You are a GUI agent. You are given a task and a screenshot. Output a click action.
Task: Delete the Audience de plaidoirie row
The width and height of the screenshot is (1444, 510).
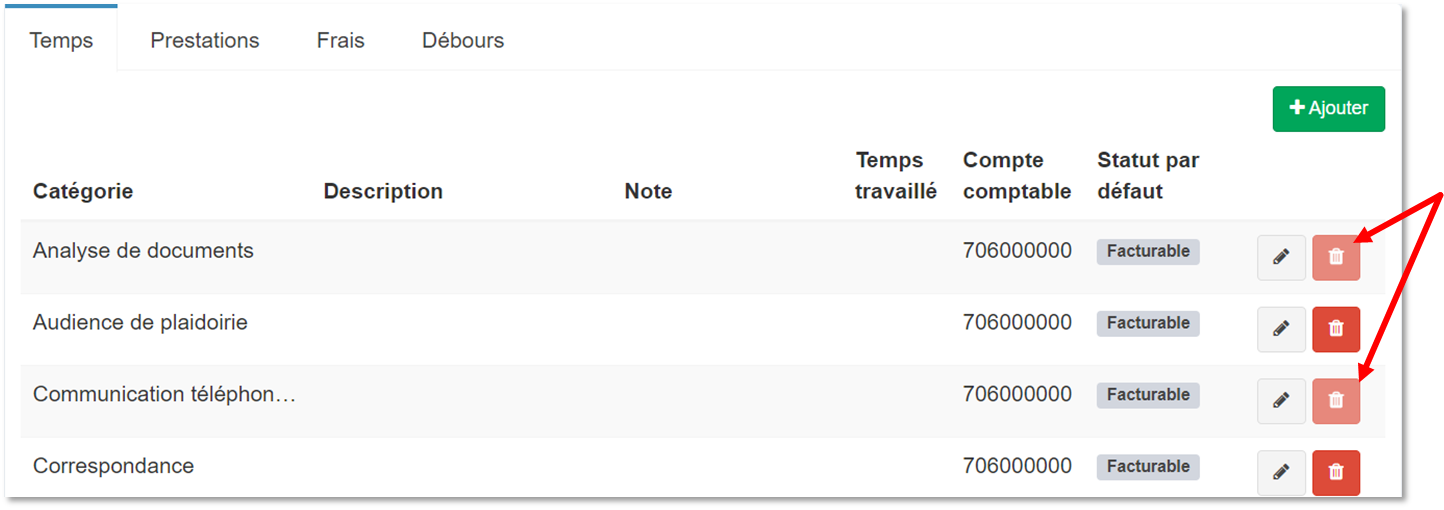click(1336, 329)
